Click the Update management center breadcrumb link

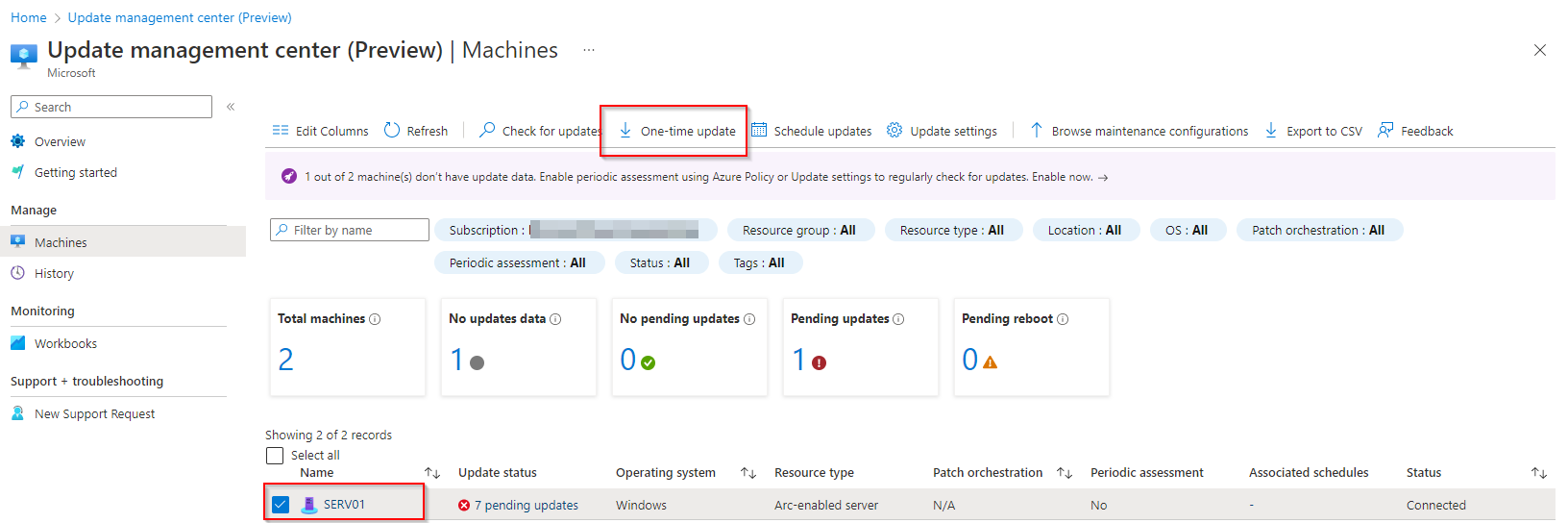click(180, 17)
